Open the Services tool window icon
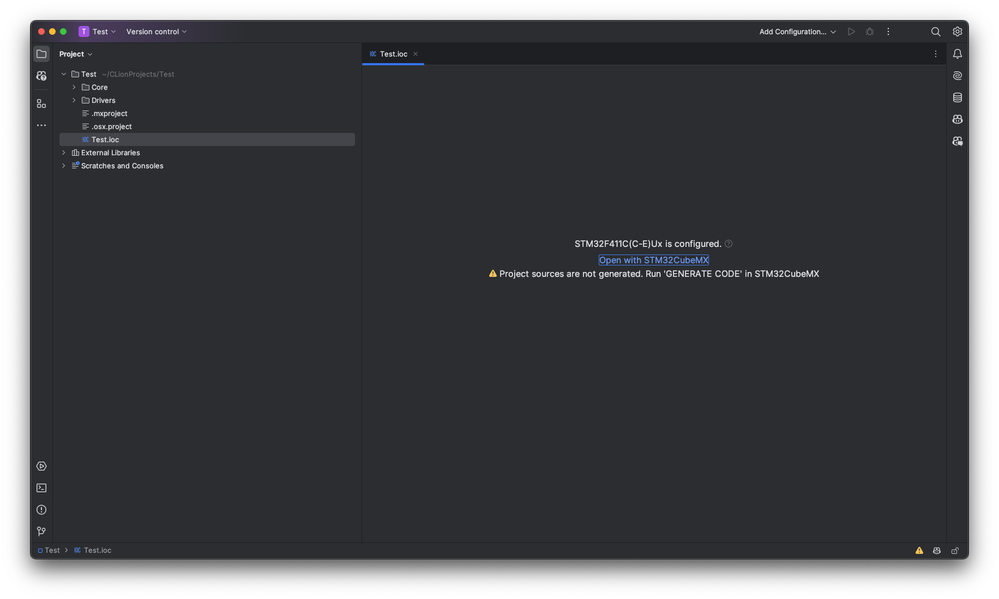Image resolution: width=999 pixels, height=599 pixels. click(41, 466)
